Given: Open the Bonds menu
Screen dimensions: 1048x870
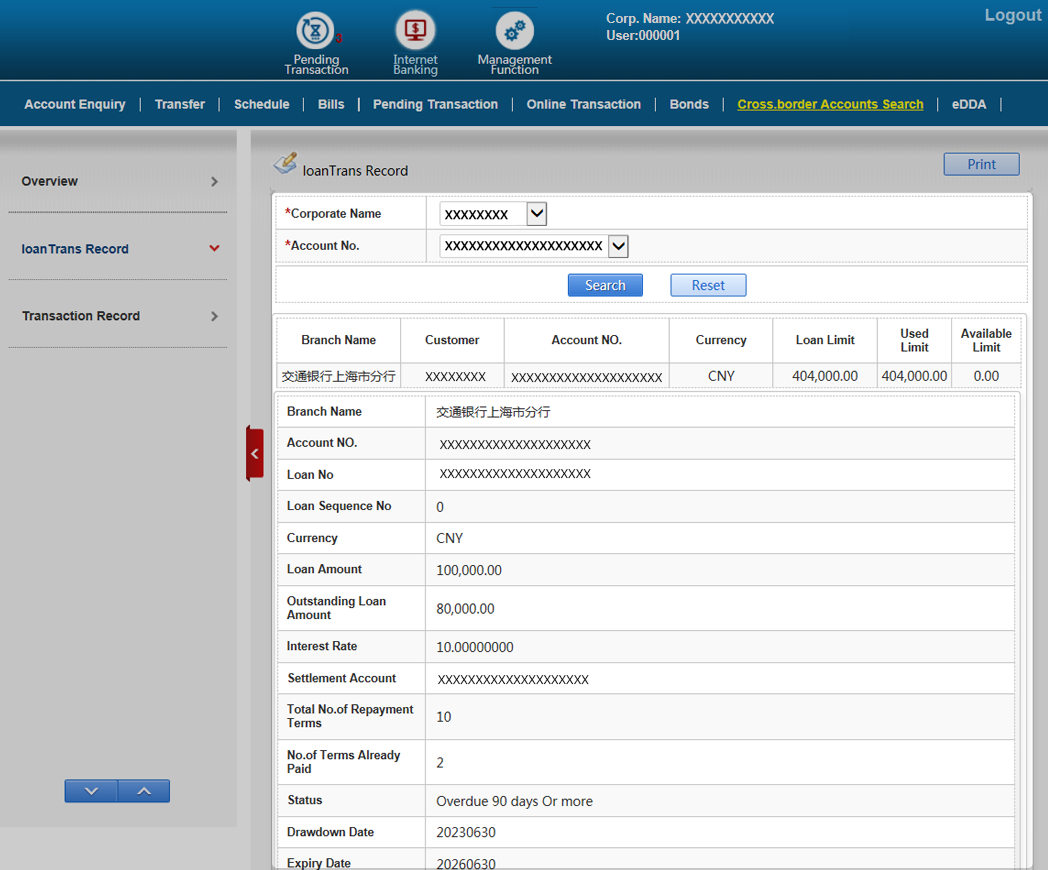Looking at the screenshot, I should point(689,104).
